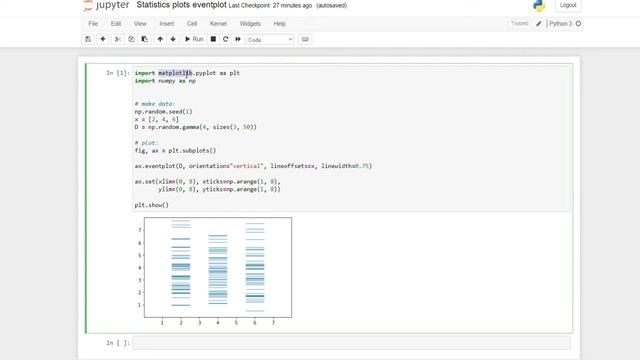Run the selected cell
Viewport: 640px width, 360px height.
(194, 39)
